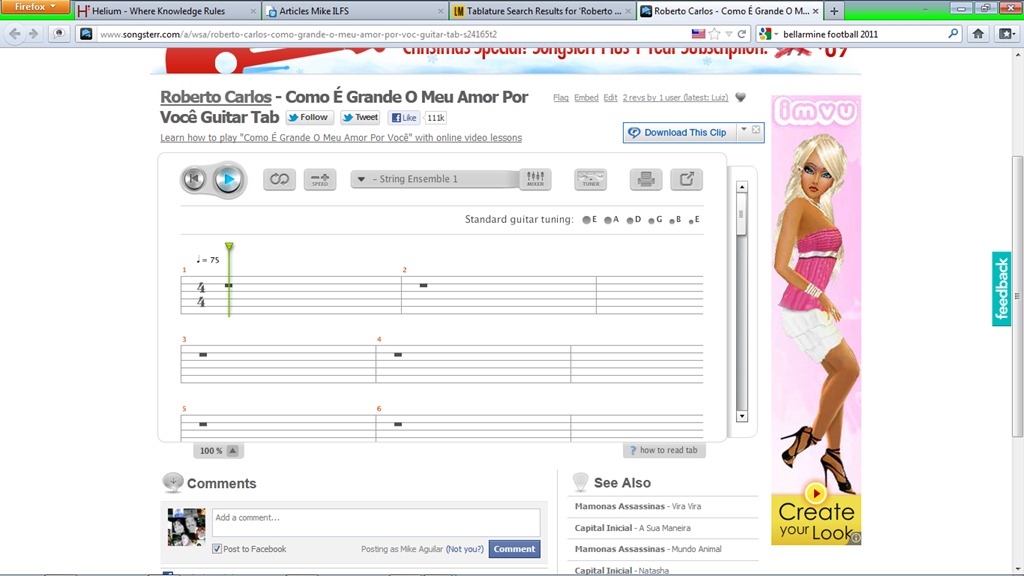Close the Roberto Carlos browser tab
1024x576 pixels.
point(815,11)
